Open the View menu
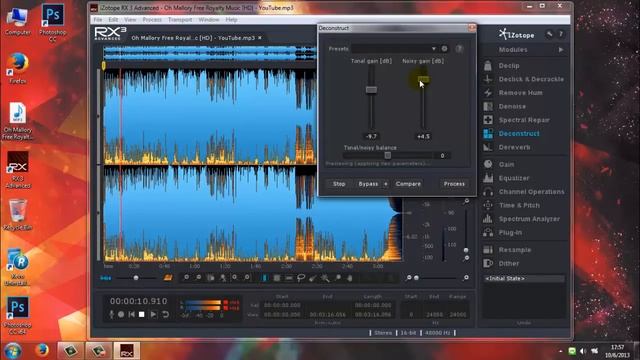 (130, 20)
